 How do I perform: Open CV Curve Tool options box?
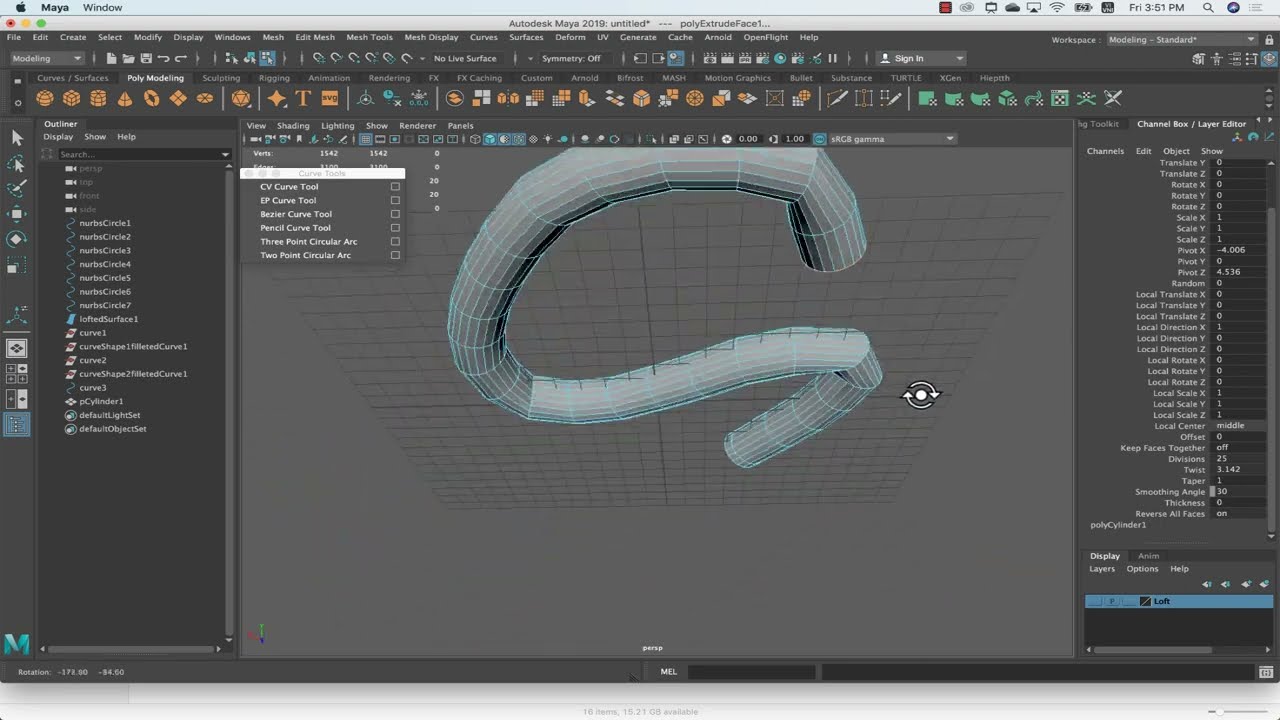[395, 187]
